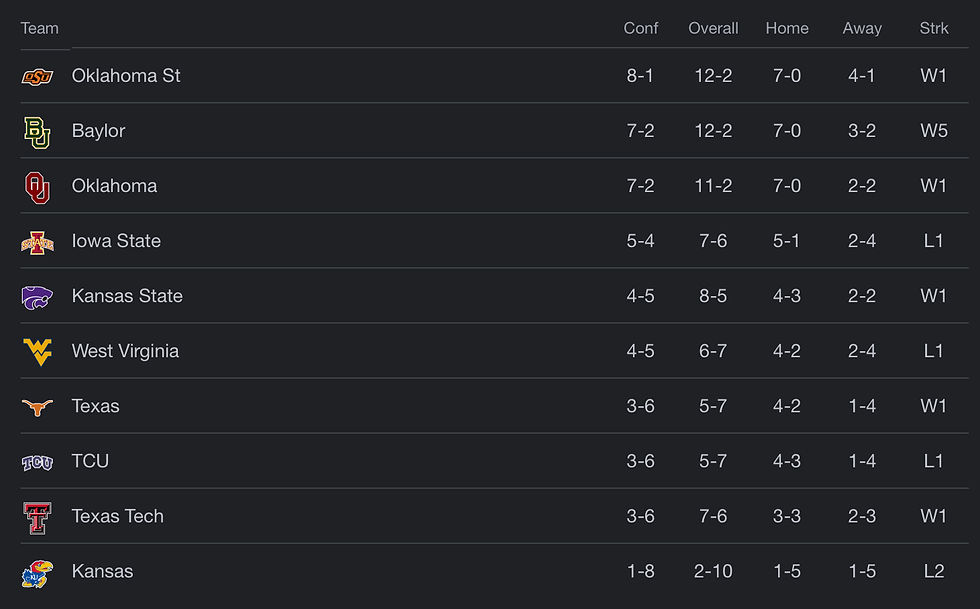Select the Away column header
Screen dimensions: 980x609
click(862, 28)
